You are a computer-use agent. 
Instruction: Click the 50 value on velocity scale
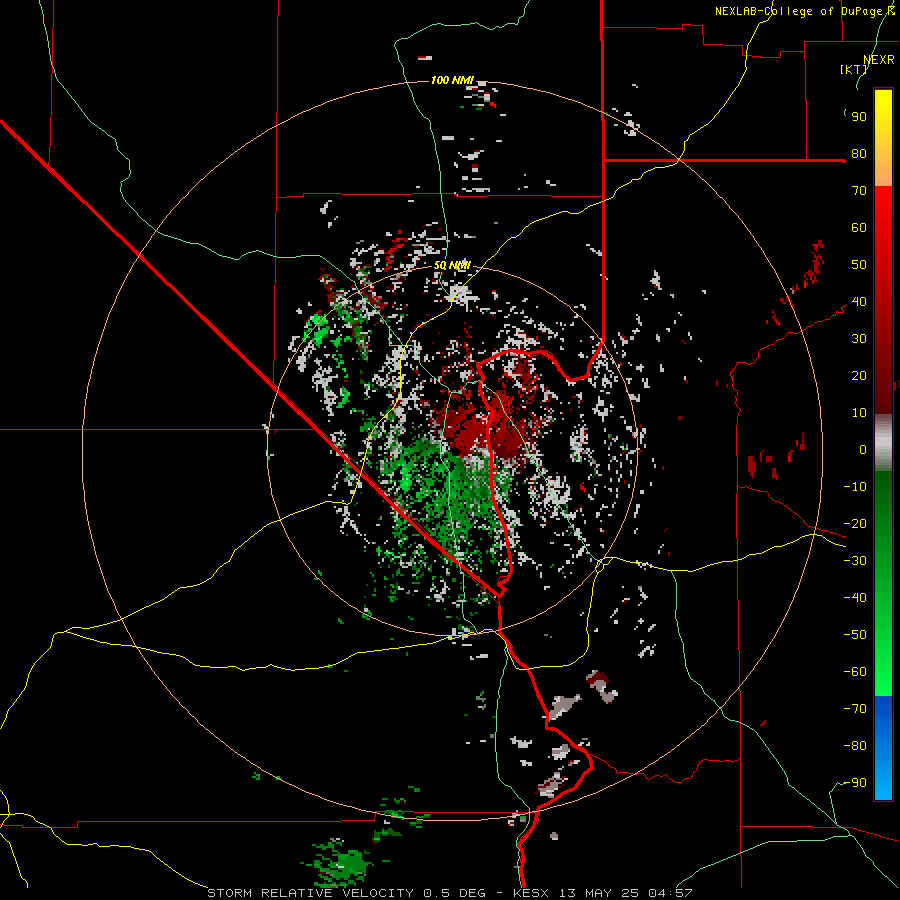click(x=859, y=265)
